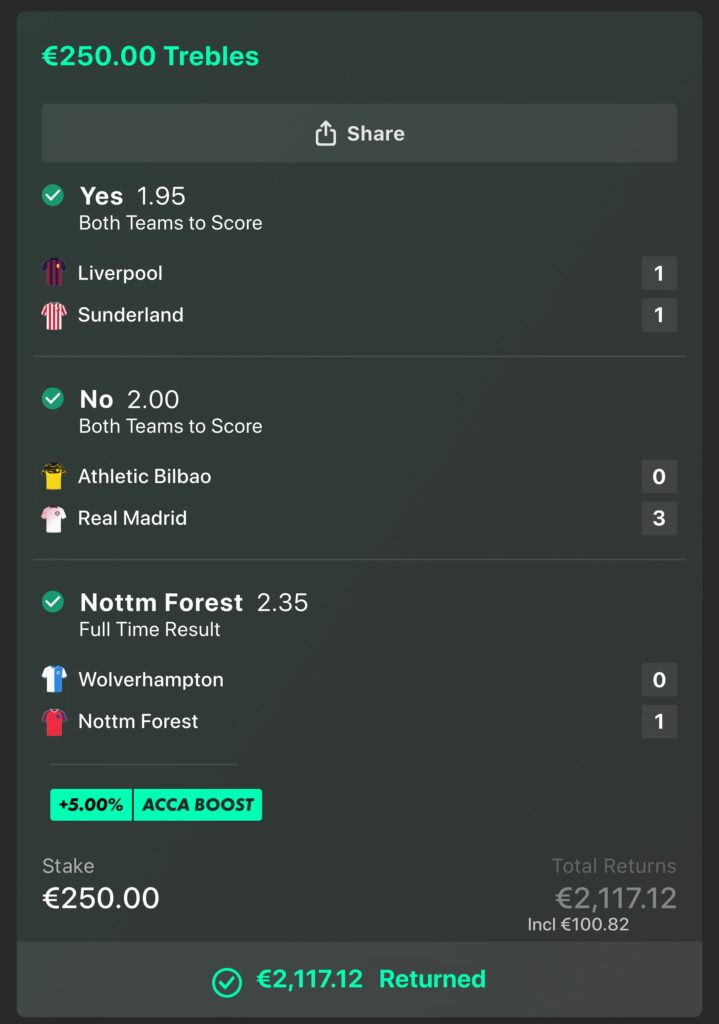Click the green tick beside No 2.00
719x1024 pixels.
pos(53,399)
